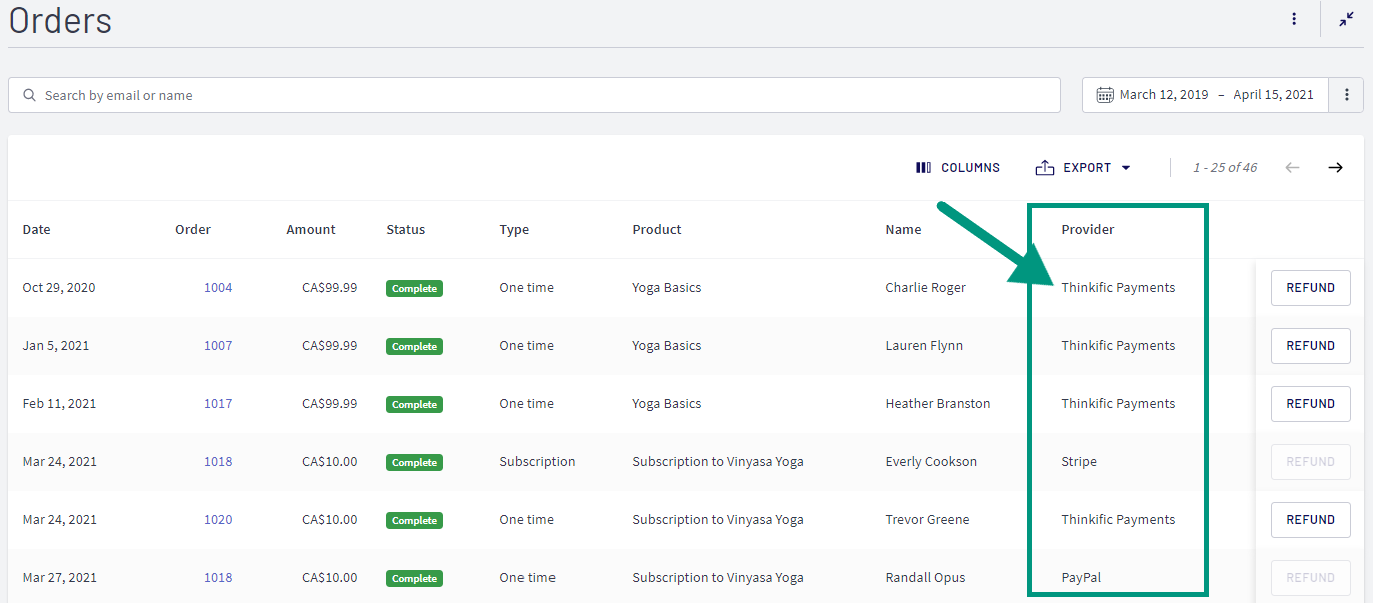The image size is (1373, 603).
Task: Click the collapse view arrows icon
Action: click(1347, 19)
